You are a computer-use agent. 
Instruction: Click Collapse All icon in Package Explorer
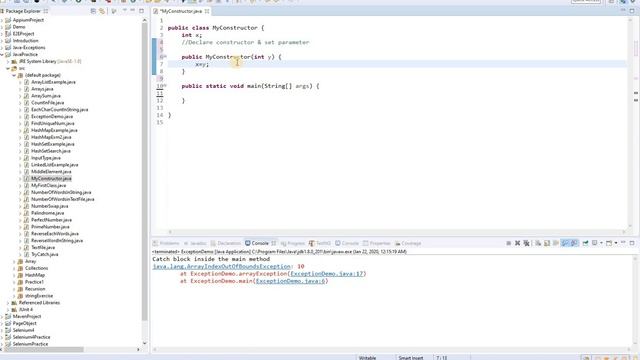pyautogui.click(x=93, y=11)
